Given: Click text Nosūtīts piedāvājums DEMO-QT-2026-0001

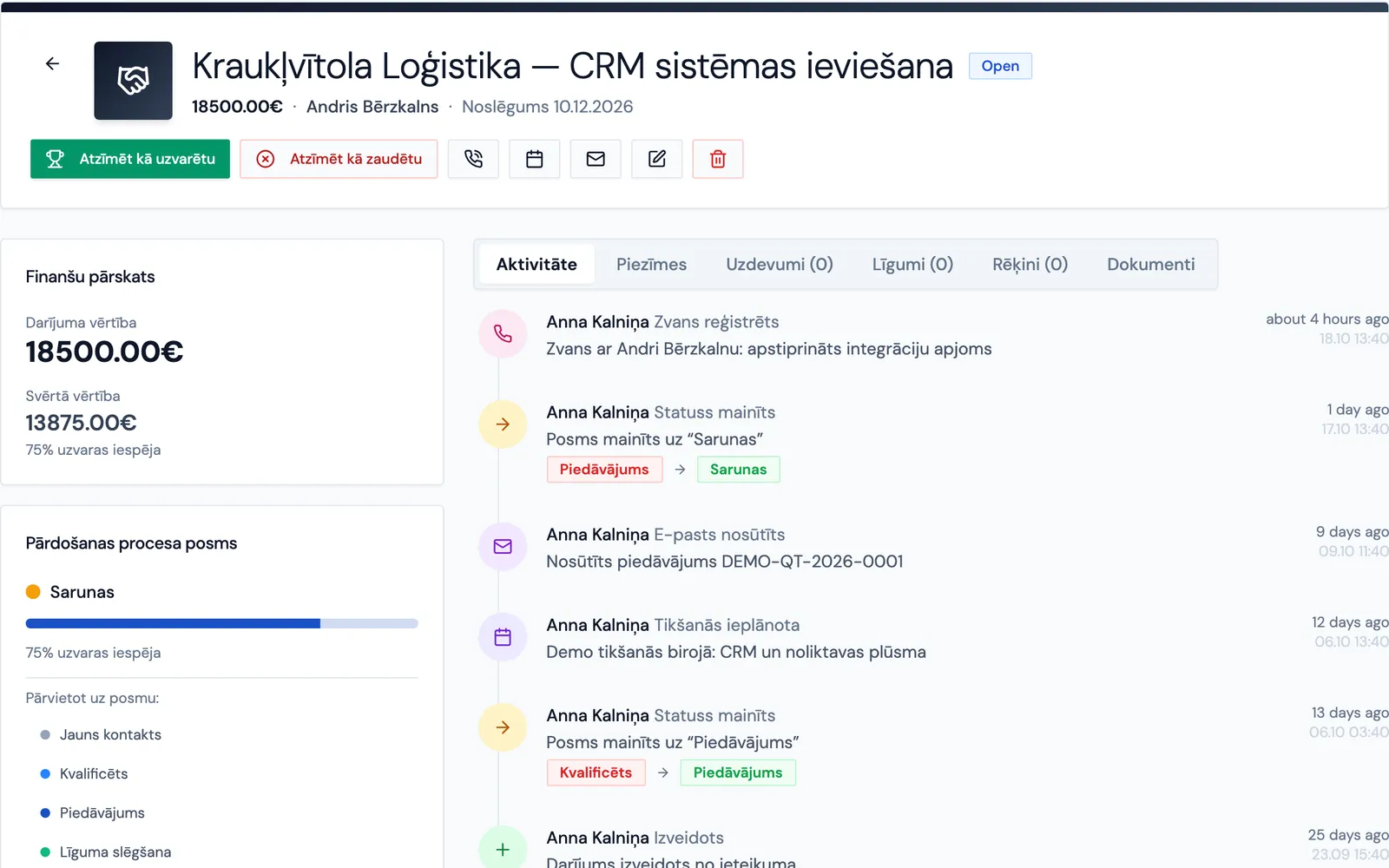Looking at the screenshot, I should (725, 562).
